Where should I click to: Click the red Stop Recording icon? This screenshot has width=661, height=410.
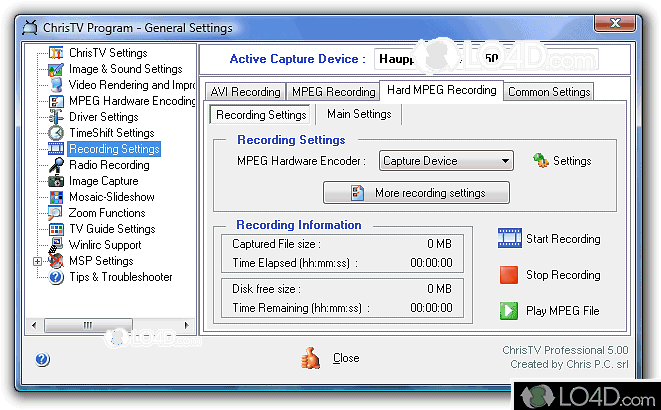click(x=509, y=275)
